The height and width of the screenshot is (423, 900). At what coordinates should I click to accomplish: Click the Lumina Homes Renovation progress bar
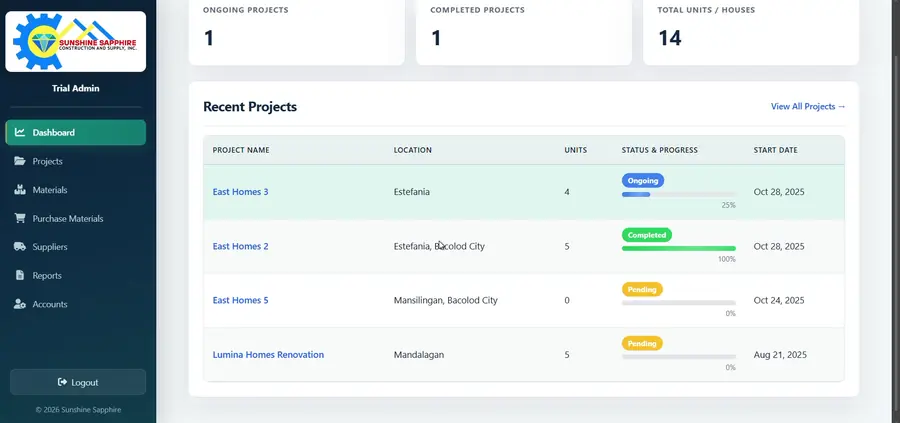point(678,357)
